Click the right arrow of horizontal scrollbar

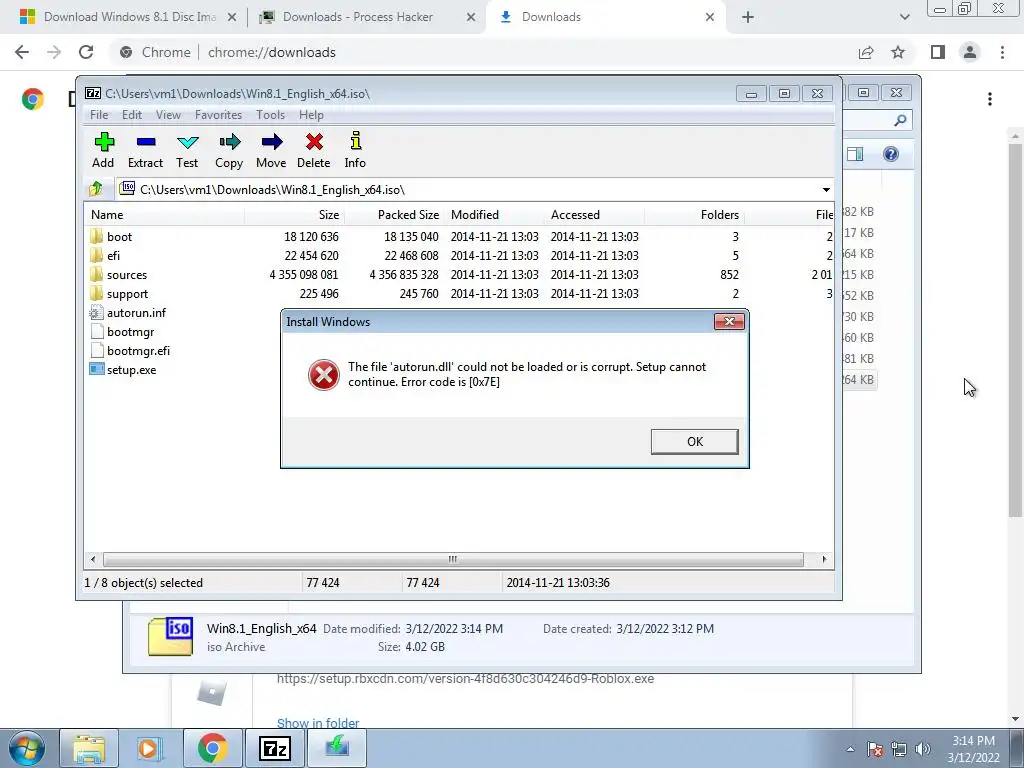pos(824,560)
